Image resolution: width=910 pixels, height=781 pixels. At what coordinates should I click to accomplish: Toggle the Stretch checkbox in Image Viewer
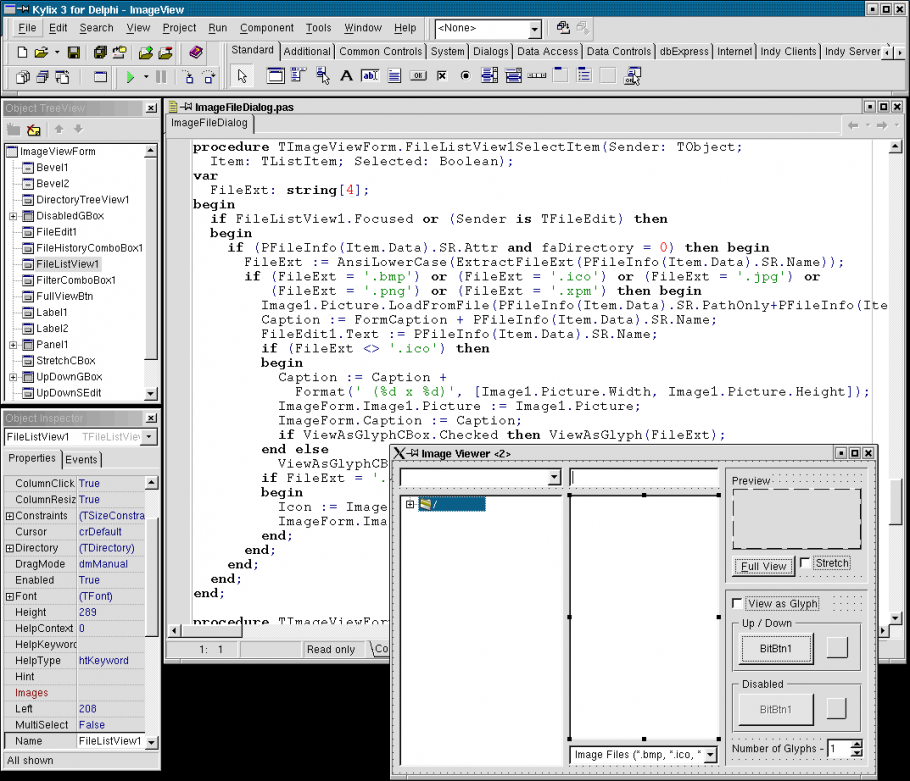click(804, 562)
